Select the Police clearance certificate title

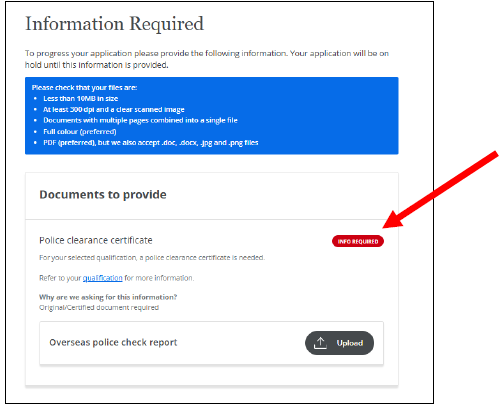coord(96,240)
